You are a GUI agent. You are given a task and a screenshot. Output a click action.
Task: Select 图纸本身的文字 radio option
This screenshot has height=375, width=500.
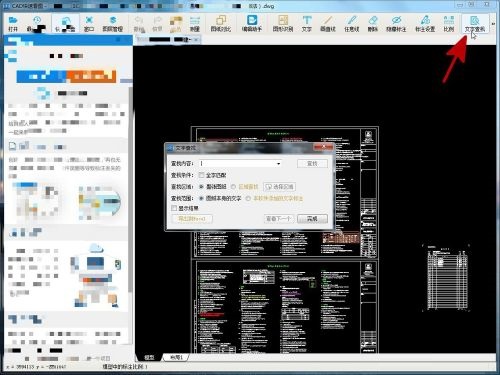201,198
